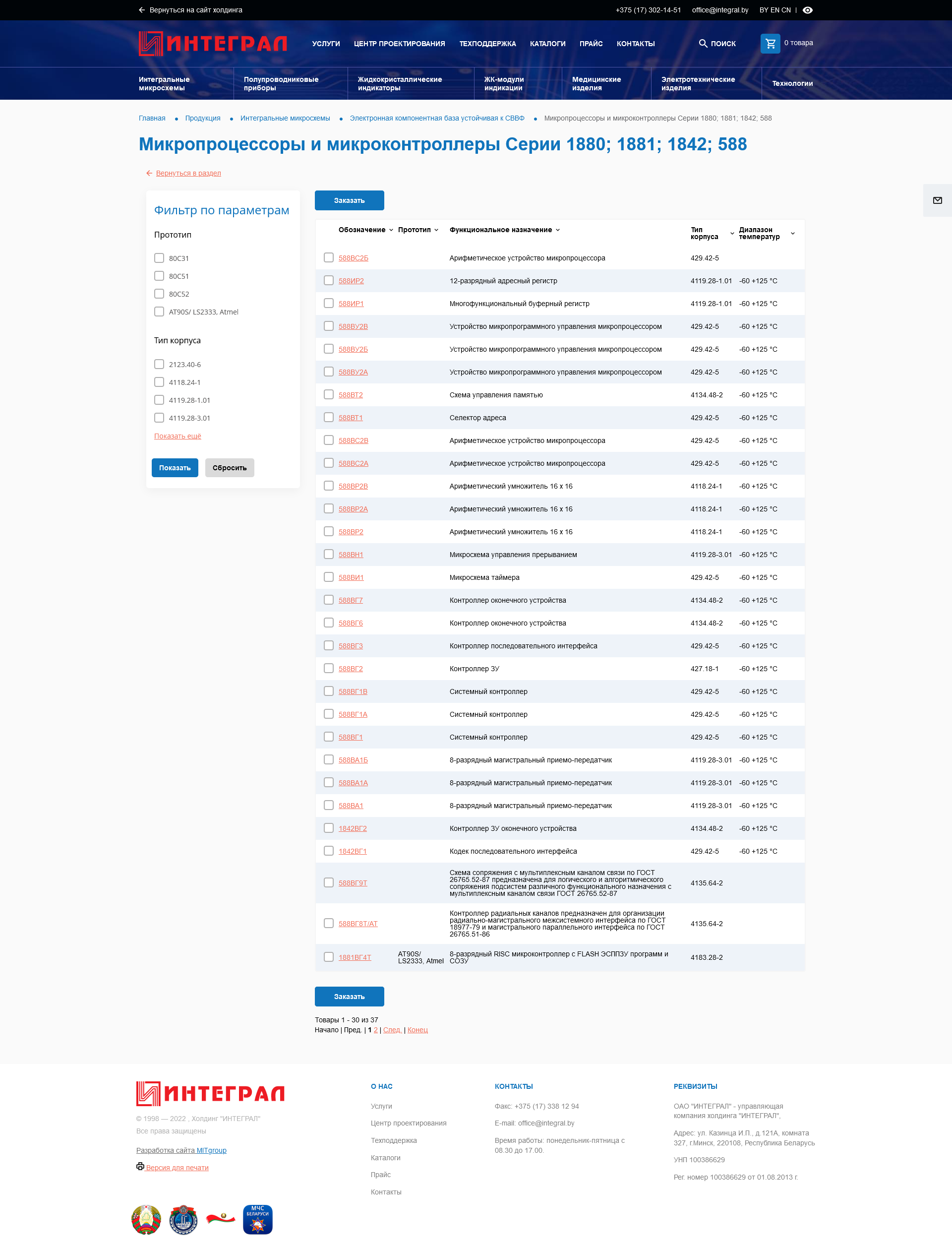The width and height of the screenshot is (952, 1253).
Task: Click the bottom Заказать button
Action: (349, 996)
